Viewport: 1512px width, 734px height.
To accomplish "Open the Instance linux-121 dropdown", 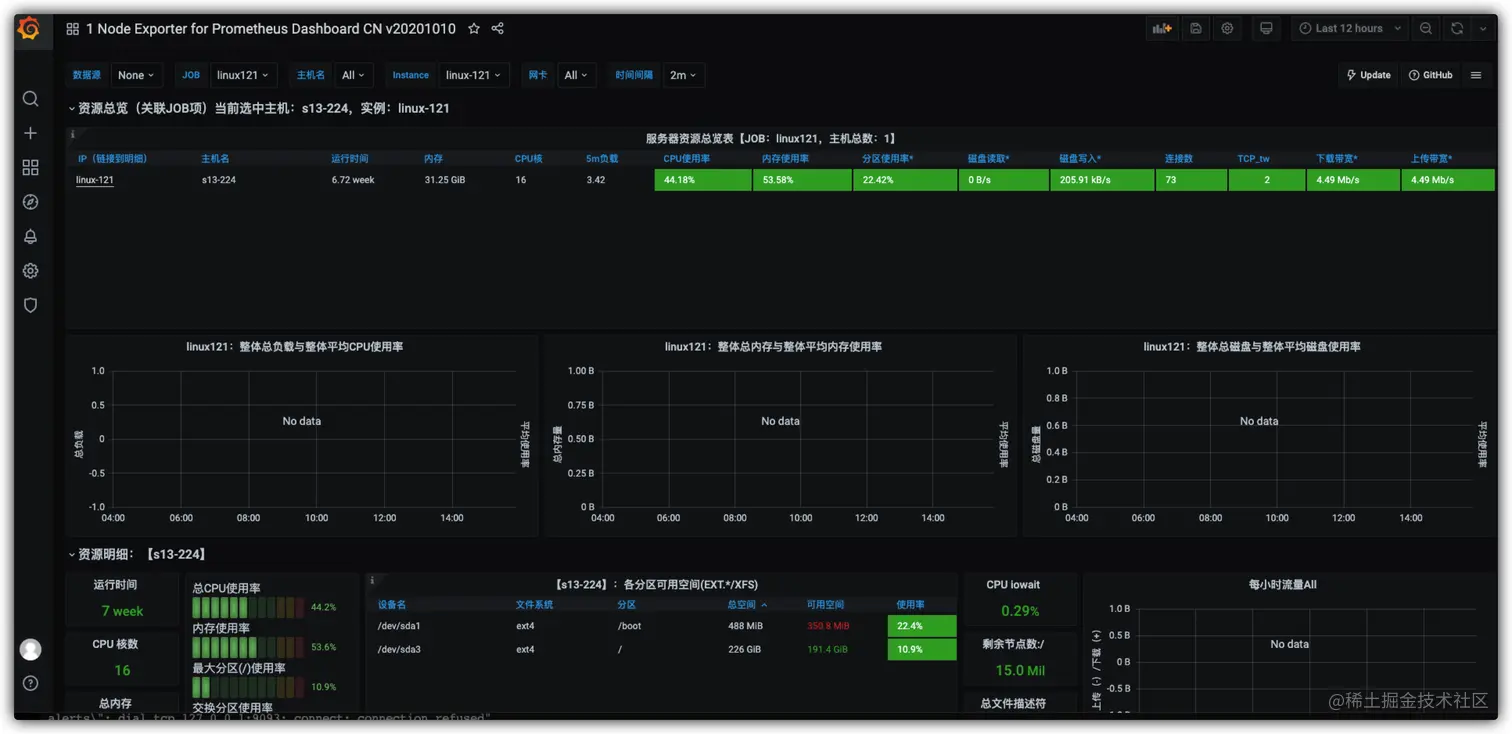I will (x=473, y=75).
